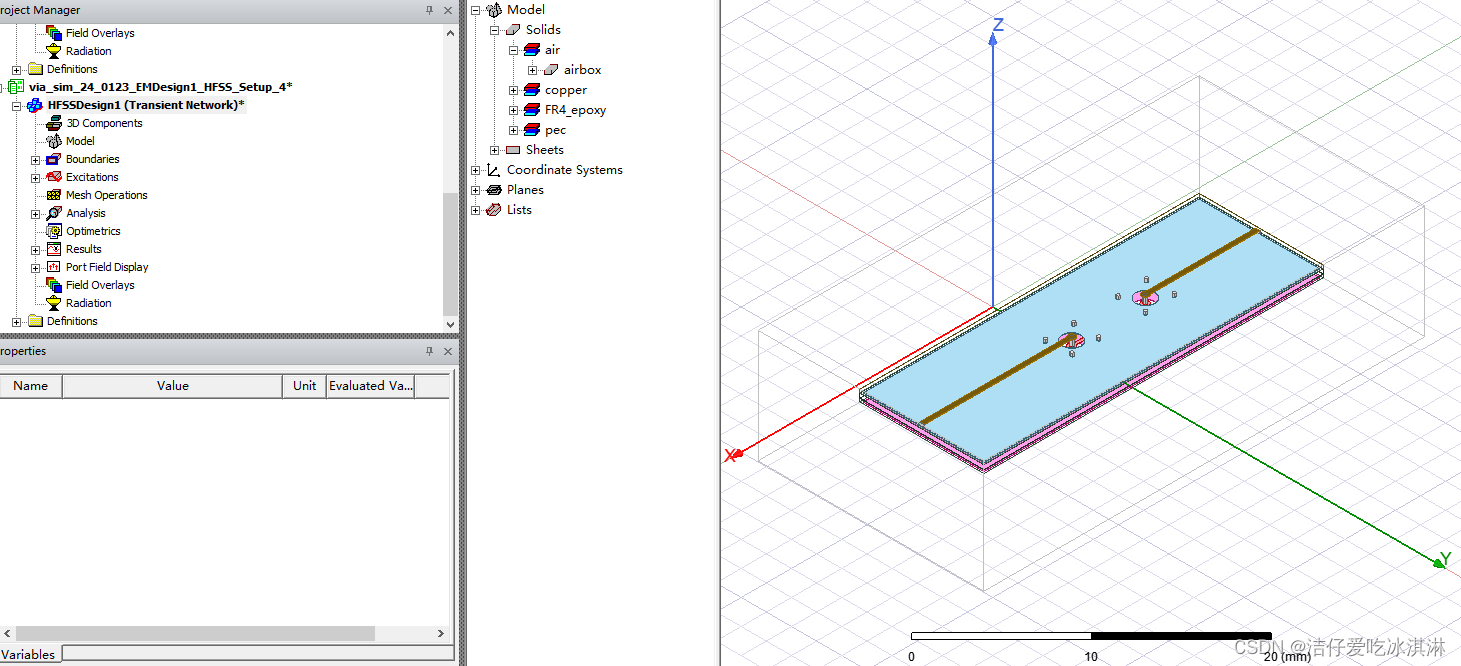Screen dimensions: 1461x666
Task: Expand the Boundaries node
Action: [36, 160]
